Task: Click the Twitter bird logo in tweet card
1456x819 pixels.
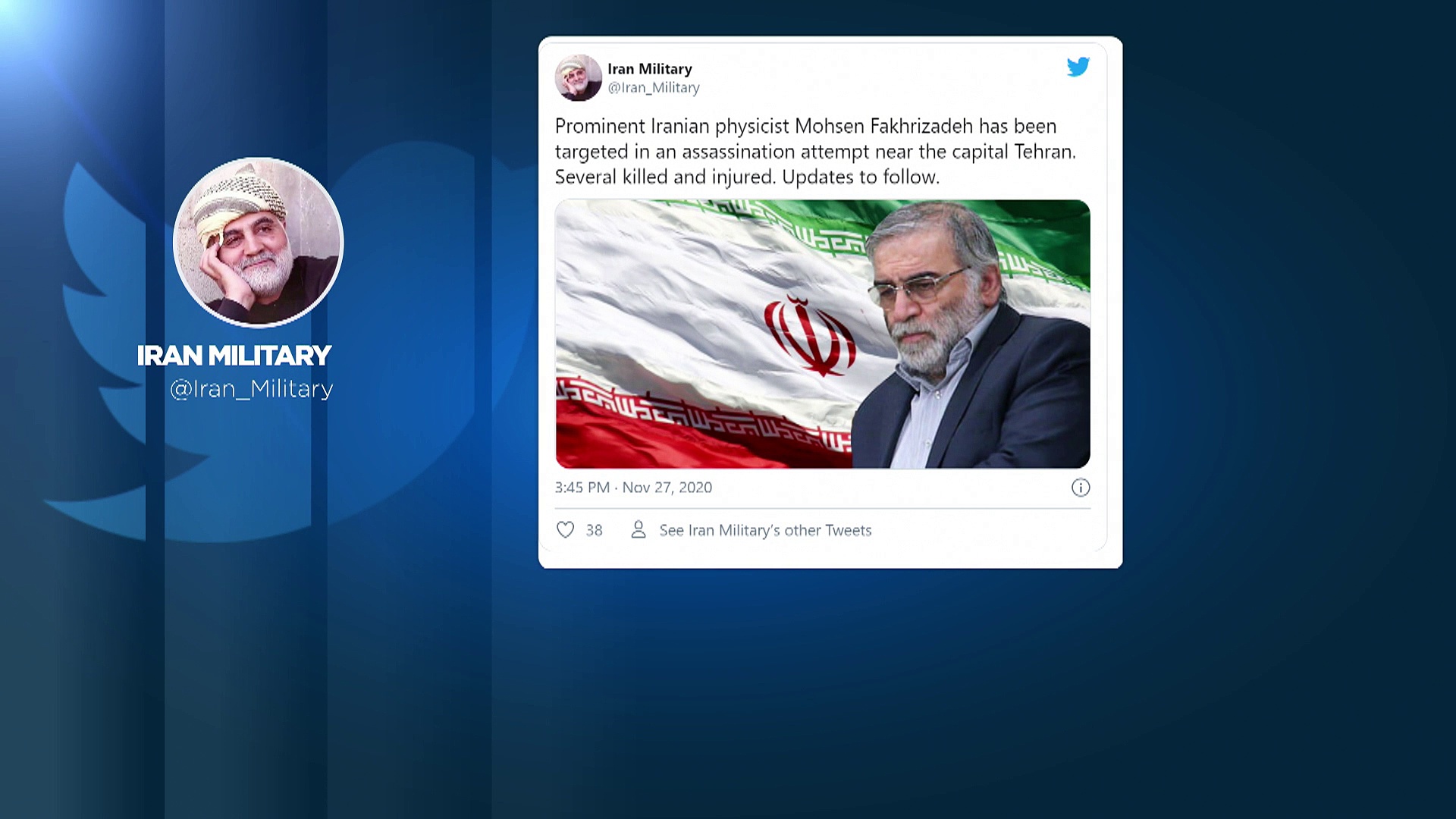Action: [1078, 67]
